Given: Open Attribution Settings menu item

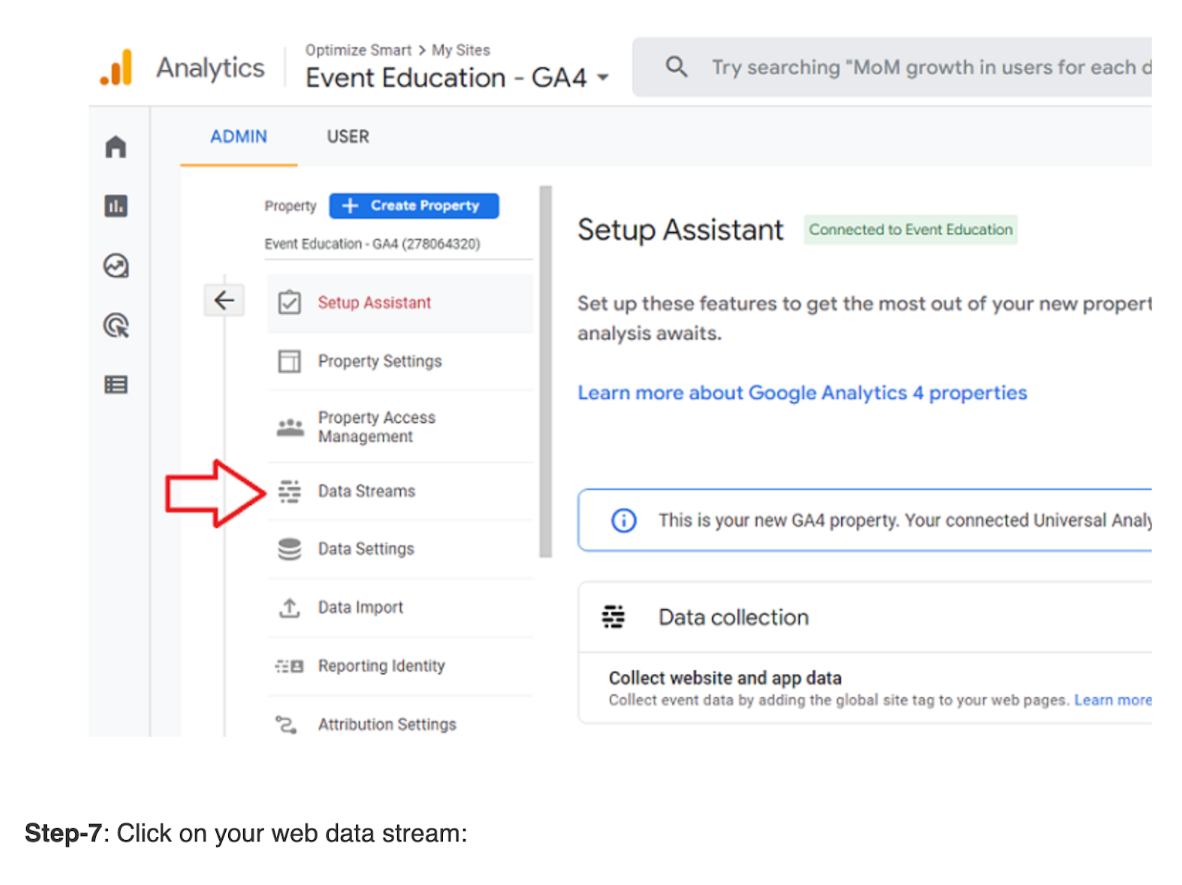Looking at the screenshot, I should (x=386, y=724).
